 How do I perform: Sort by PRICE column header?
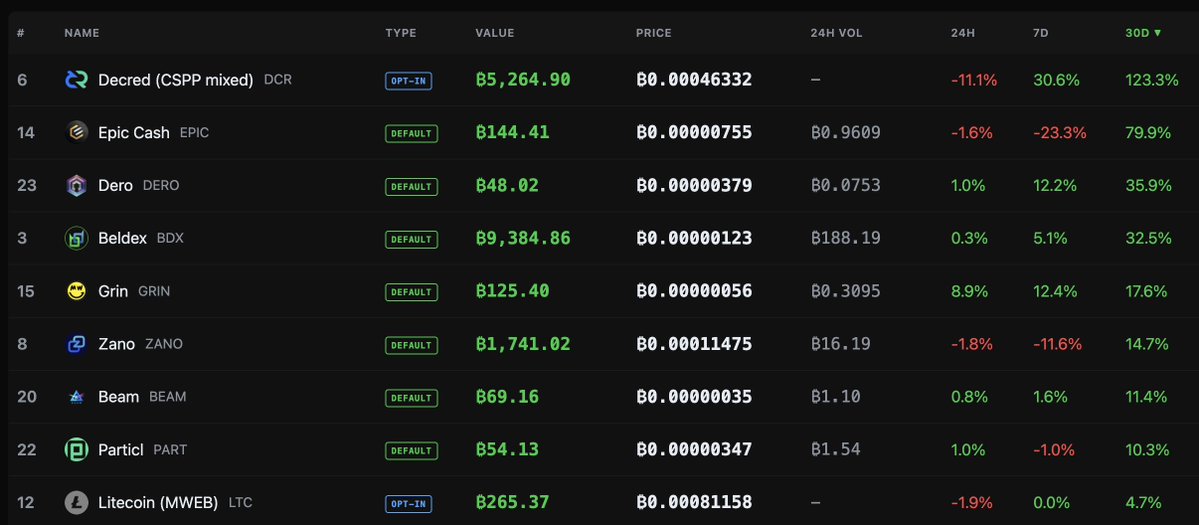point(653,33)
